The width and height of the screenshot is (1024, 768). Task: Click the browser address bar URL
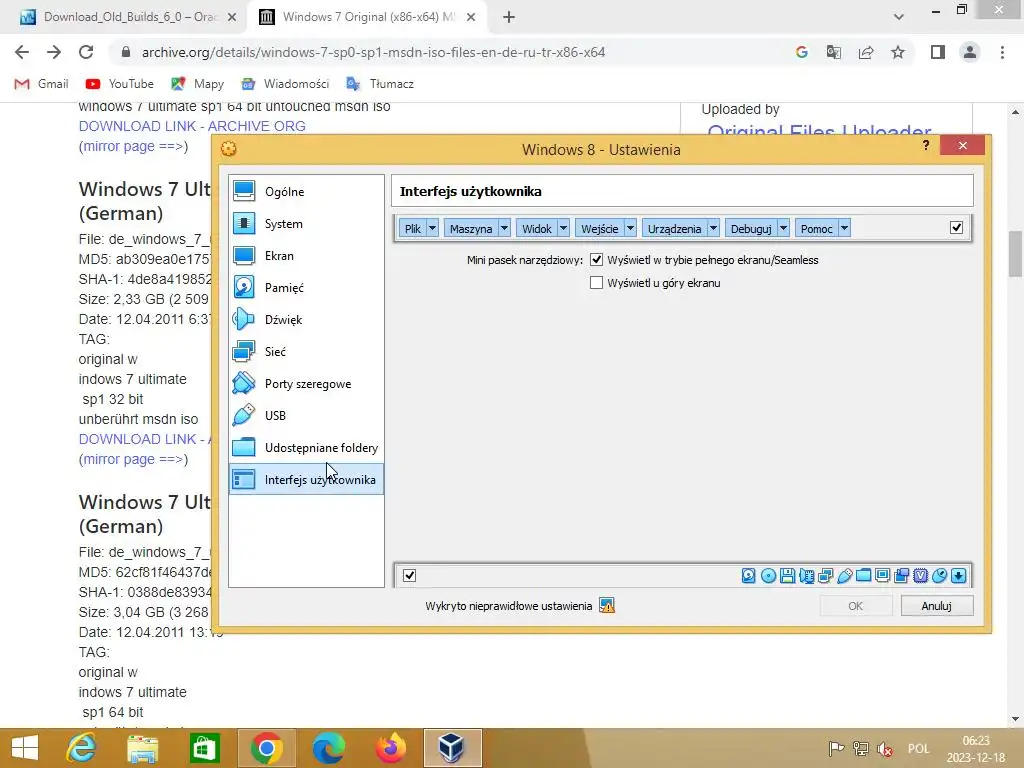point(374,52)
